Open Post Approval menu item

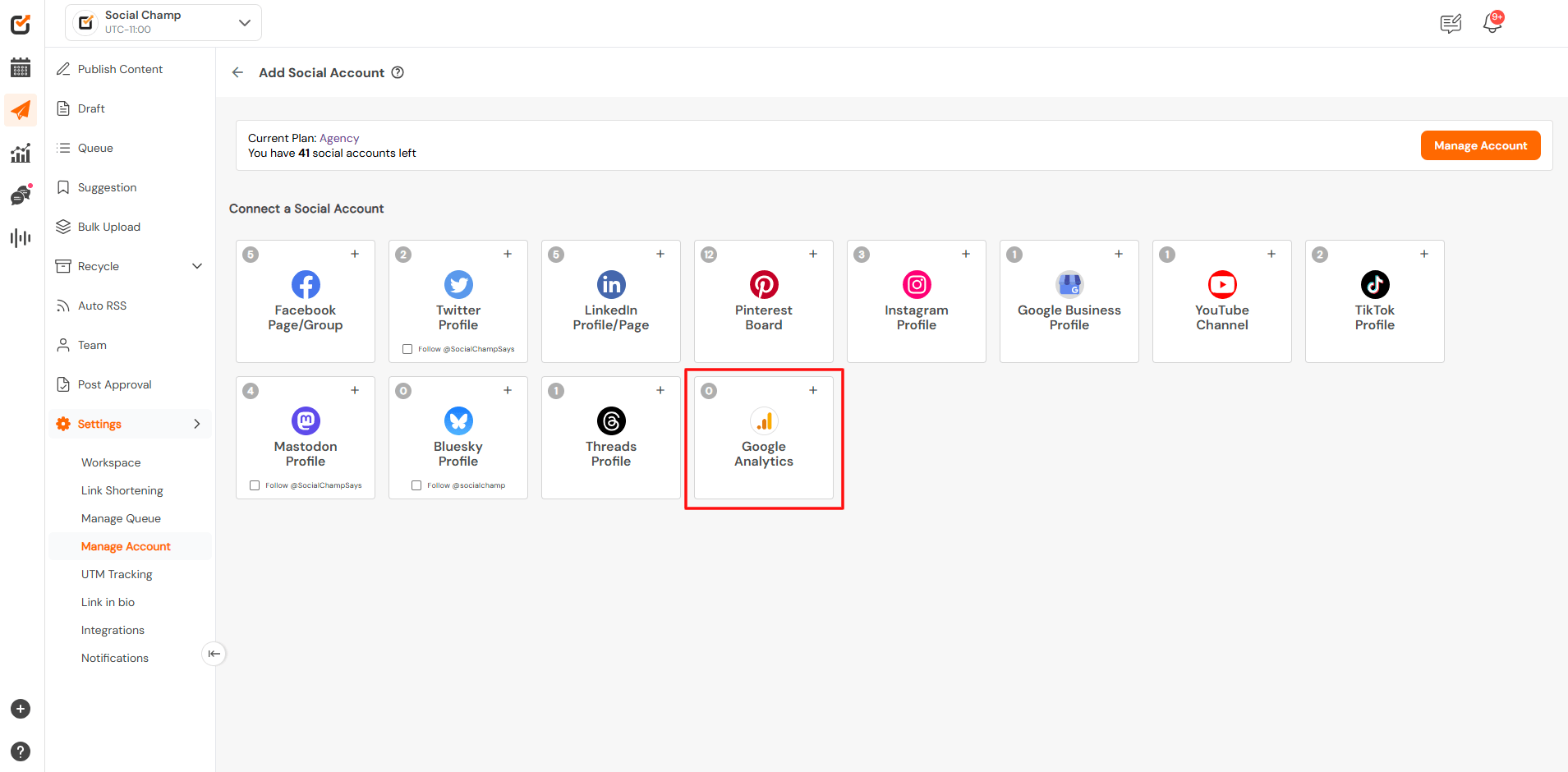point(114,384)
